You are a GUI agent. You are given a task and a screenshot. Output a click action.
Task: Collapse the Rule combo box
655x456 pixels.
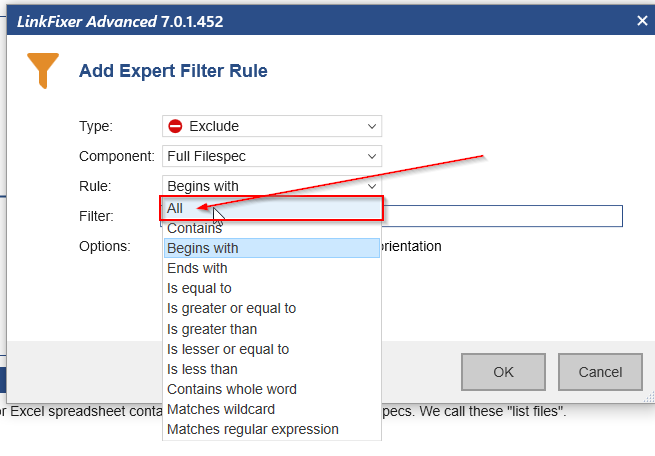[272, 186]
